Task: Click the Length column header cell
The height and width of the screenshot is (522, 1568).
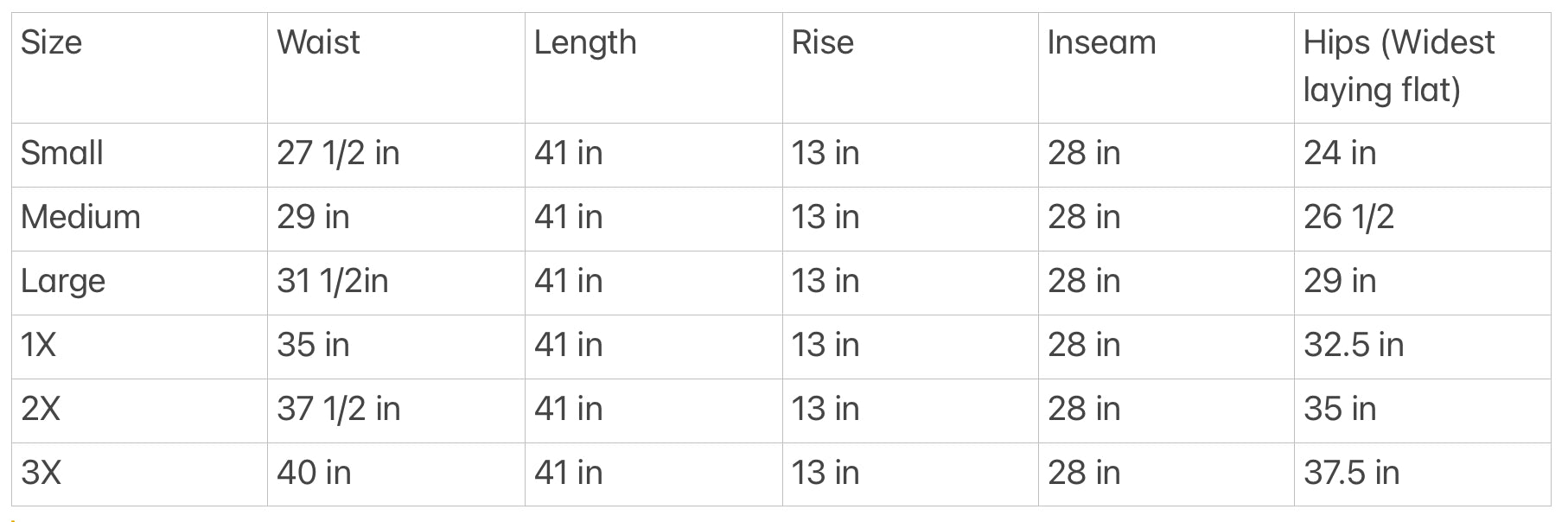Action: tap(585, 42)
